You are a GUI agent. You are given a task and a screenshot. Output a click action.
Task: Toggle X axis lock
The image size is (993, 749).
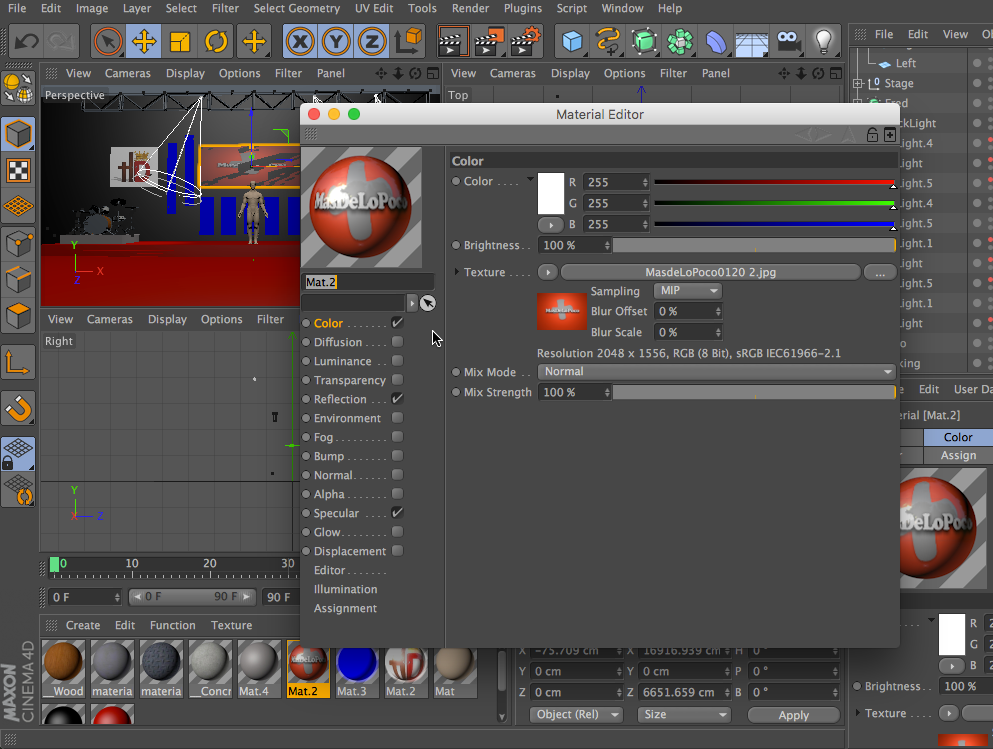[300, 42]
